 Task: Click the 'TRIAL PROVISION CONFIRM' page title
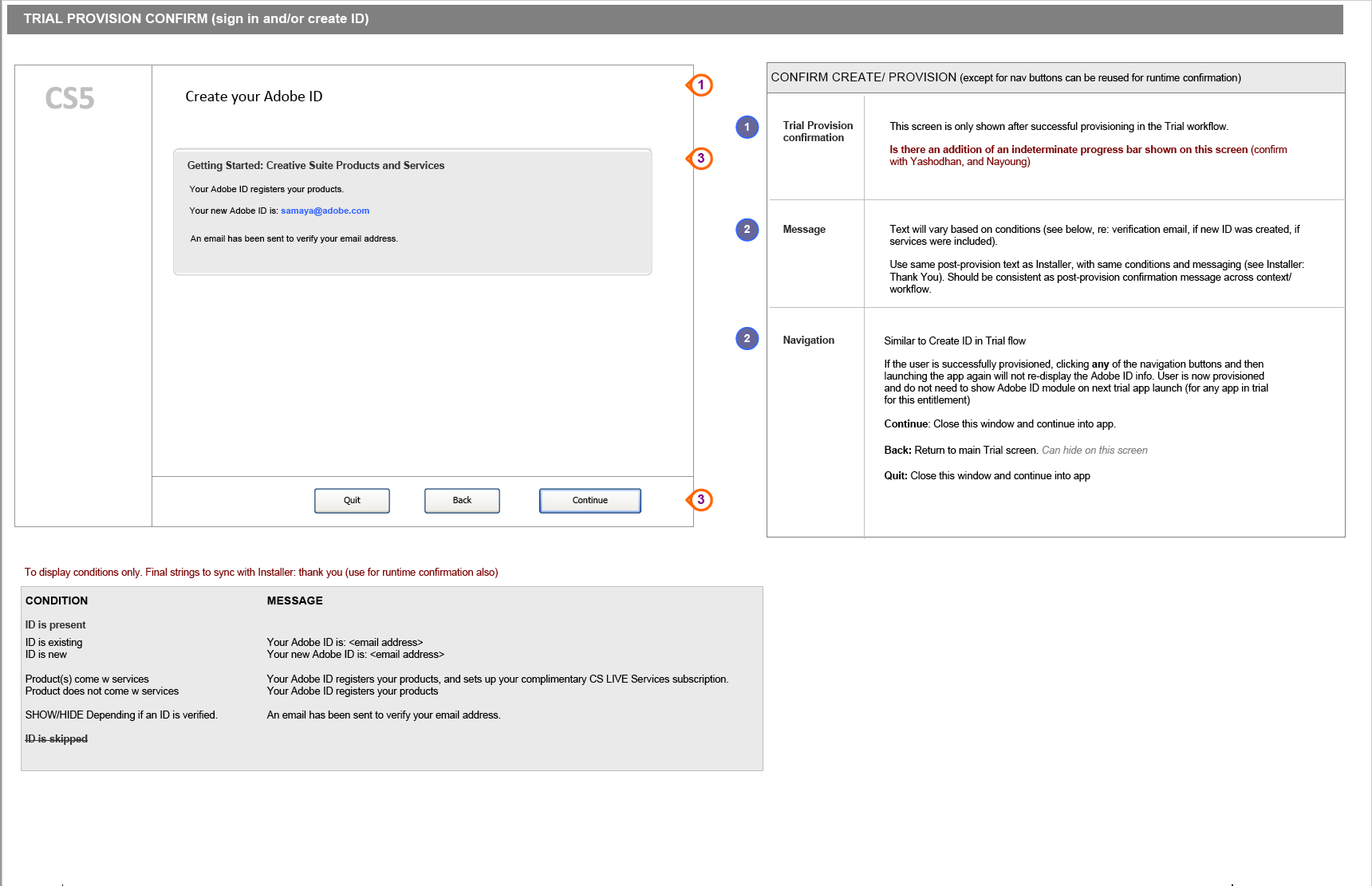(196, 18)
